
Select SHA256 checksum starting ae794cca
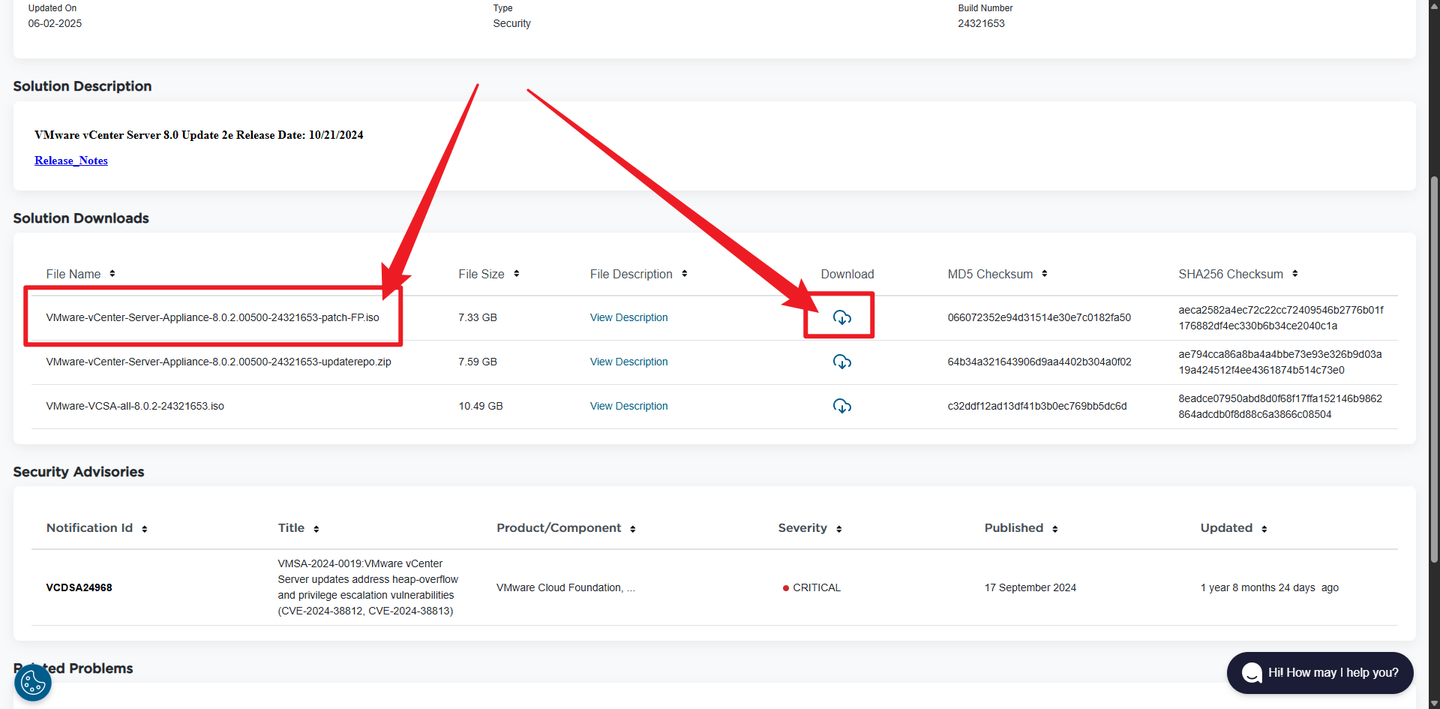click(x=1281, y=362)
